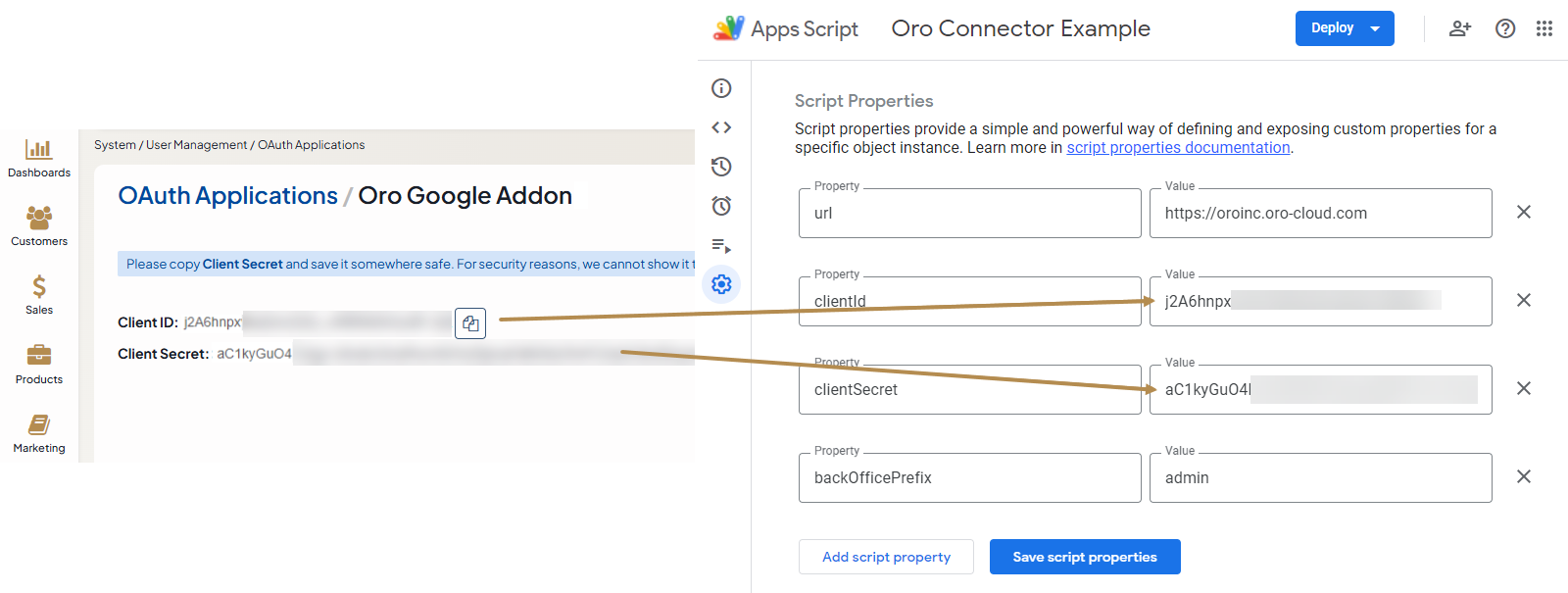The height and width of the screenshot is (593, 1568).
Task: Go to Sales menu section
Action: coord(39,294)
